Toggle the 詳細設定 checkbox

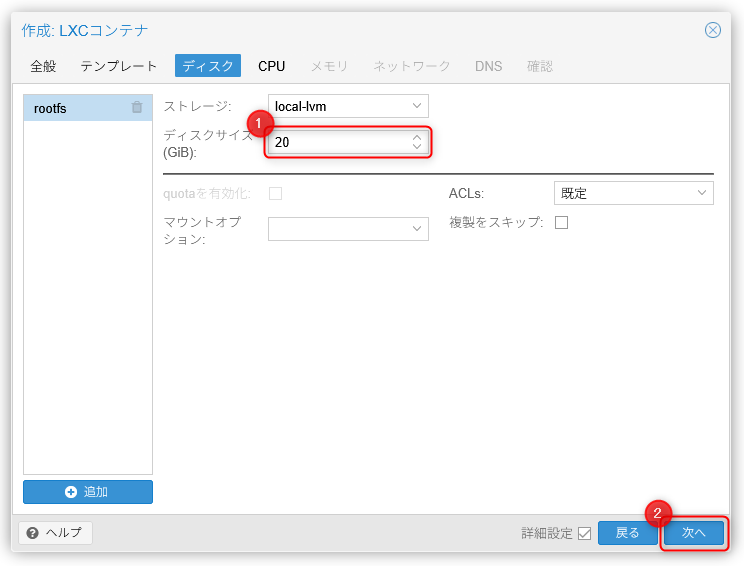(x=584, y=533)
